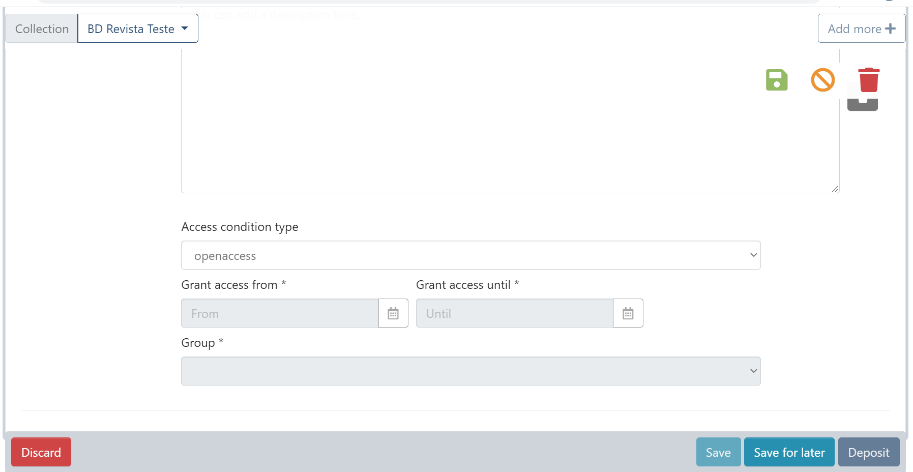Click the Access condition type label
This screenshot has width=913, height=472.
pyautogui.click(x=240, y=227)
